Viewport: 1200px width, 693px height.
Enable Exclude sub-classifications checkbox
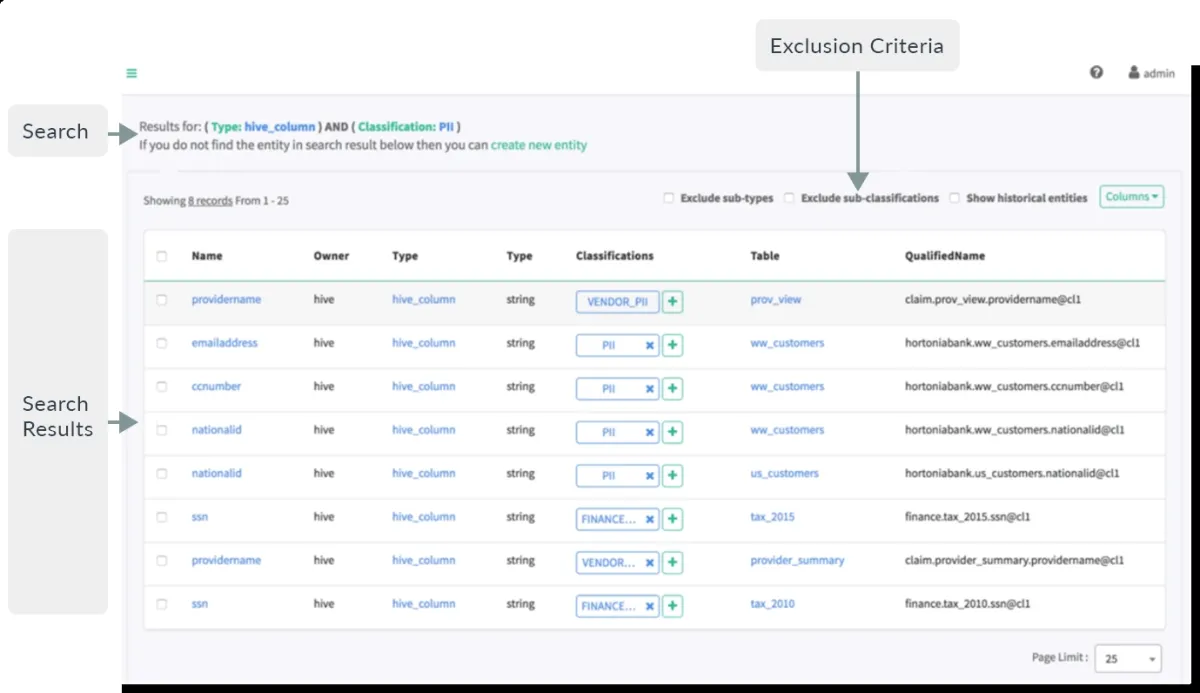[789, 198]
